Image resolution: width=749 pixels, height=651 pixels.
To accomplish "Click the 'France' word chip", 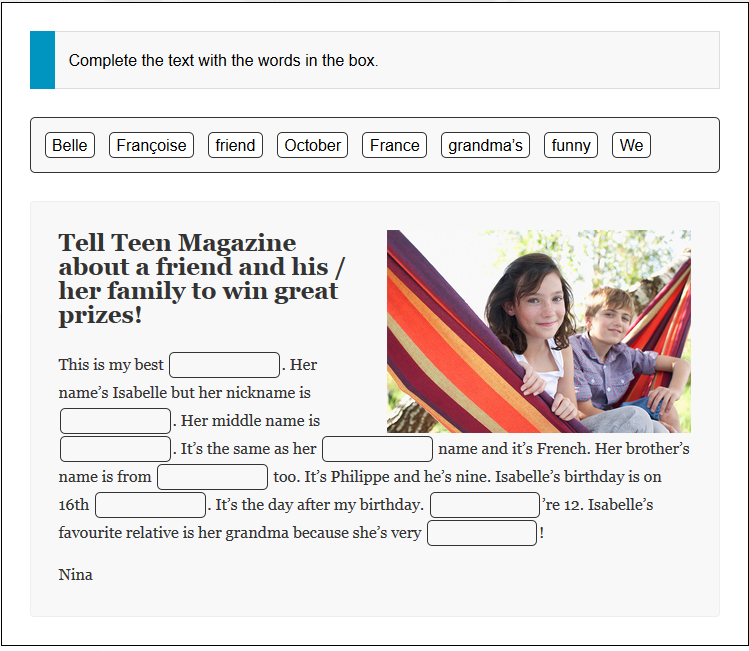I will 395,145.
